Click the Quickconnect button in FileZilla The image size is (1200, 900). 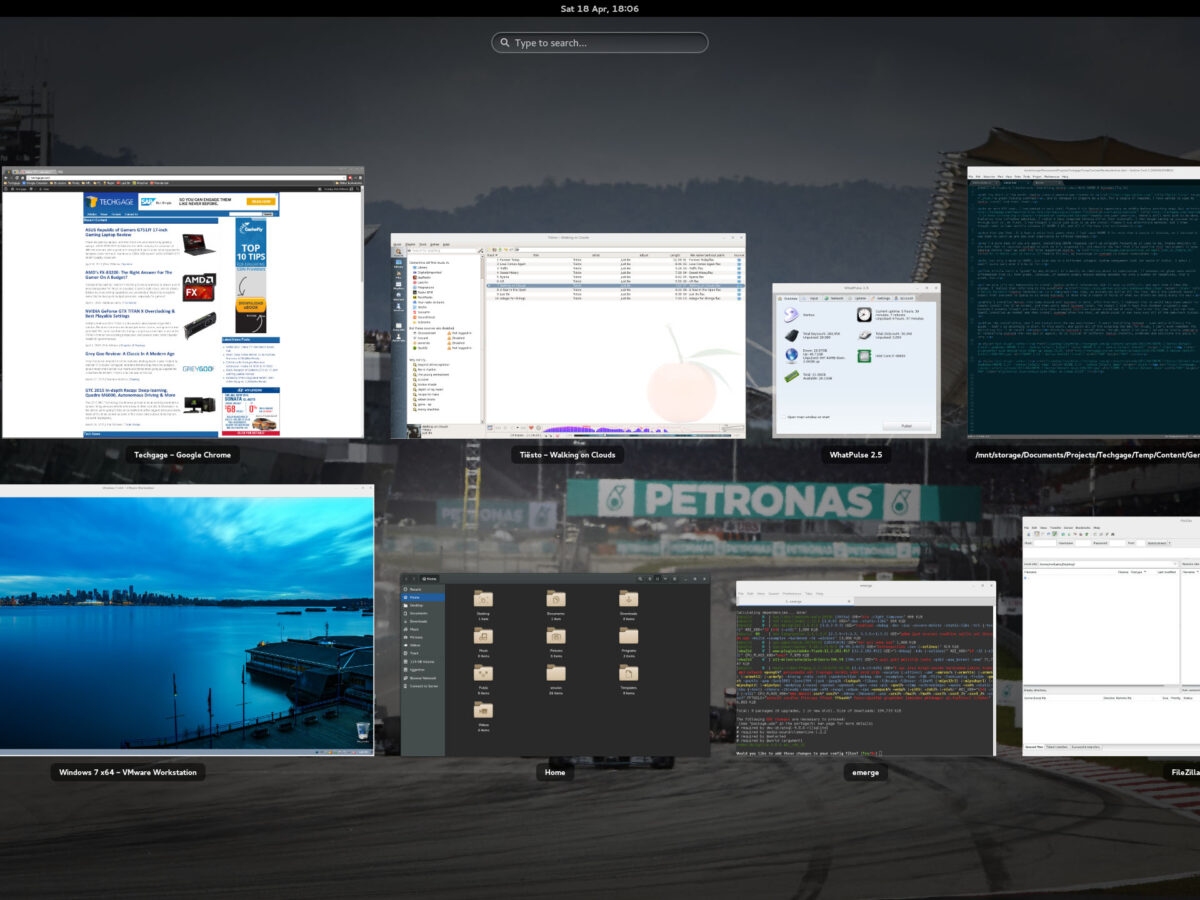click(1155, 543)
